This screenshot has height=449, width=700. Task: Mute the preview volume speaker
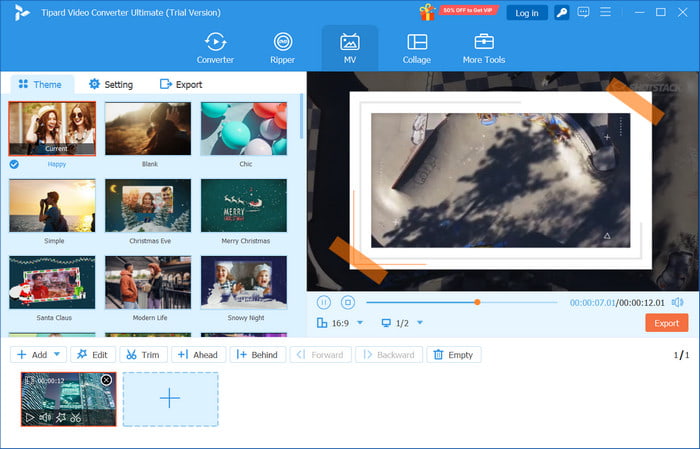coord(677,302)
